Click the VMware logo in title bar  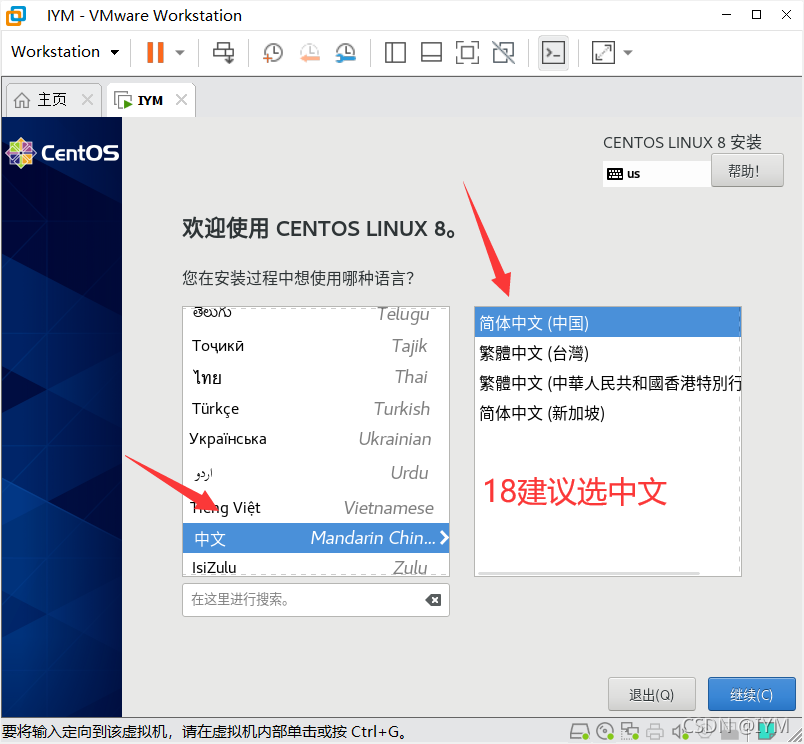pos(16,15)
